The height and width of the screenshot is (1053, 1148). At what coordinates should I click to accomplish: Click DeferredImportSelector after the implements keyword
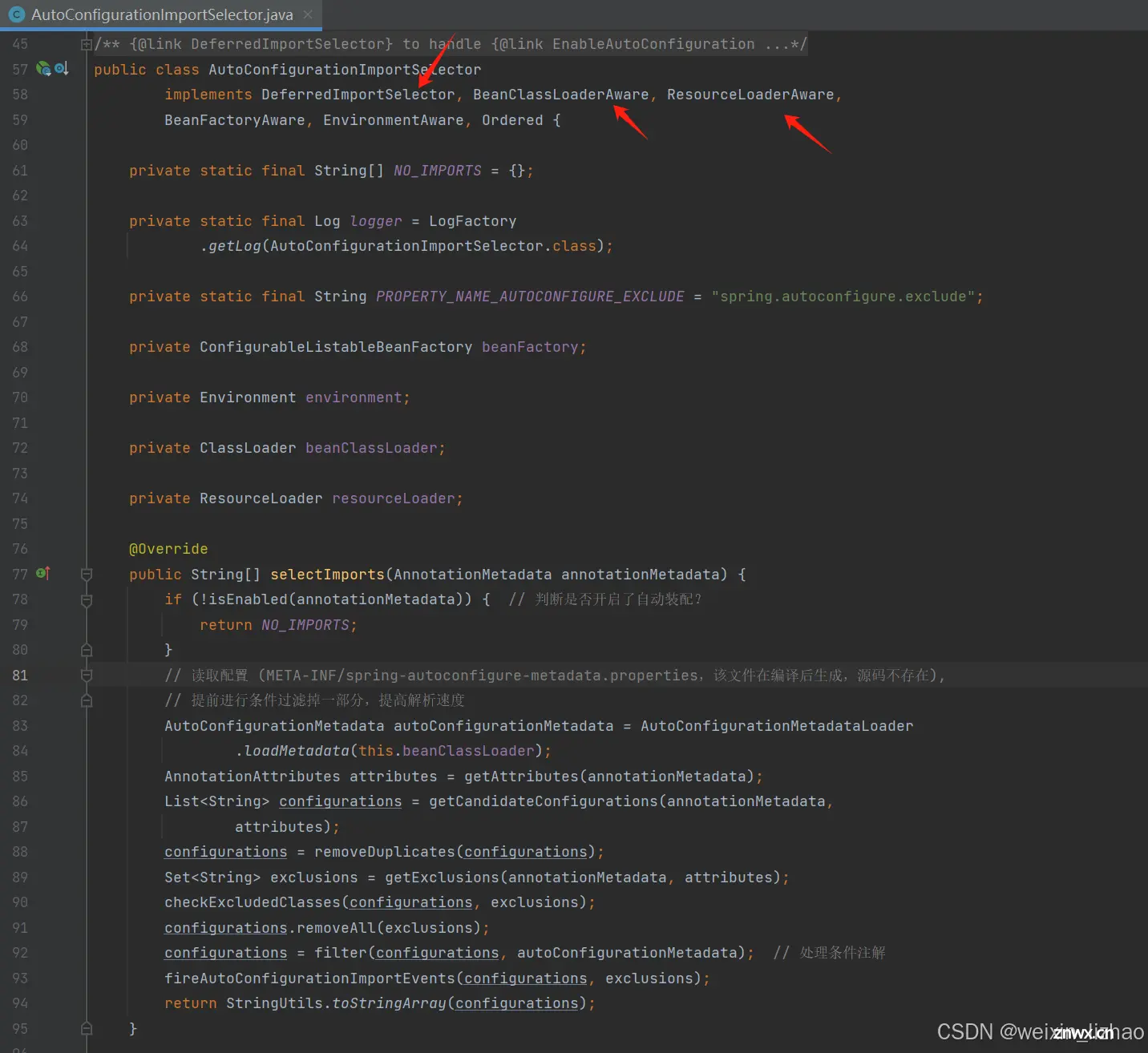(x=358, y=95)
